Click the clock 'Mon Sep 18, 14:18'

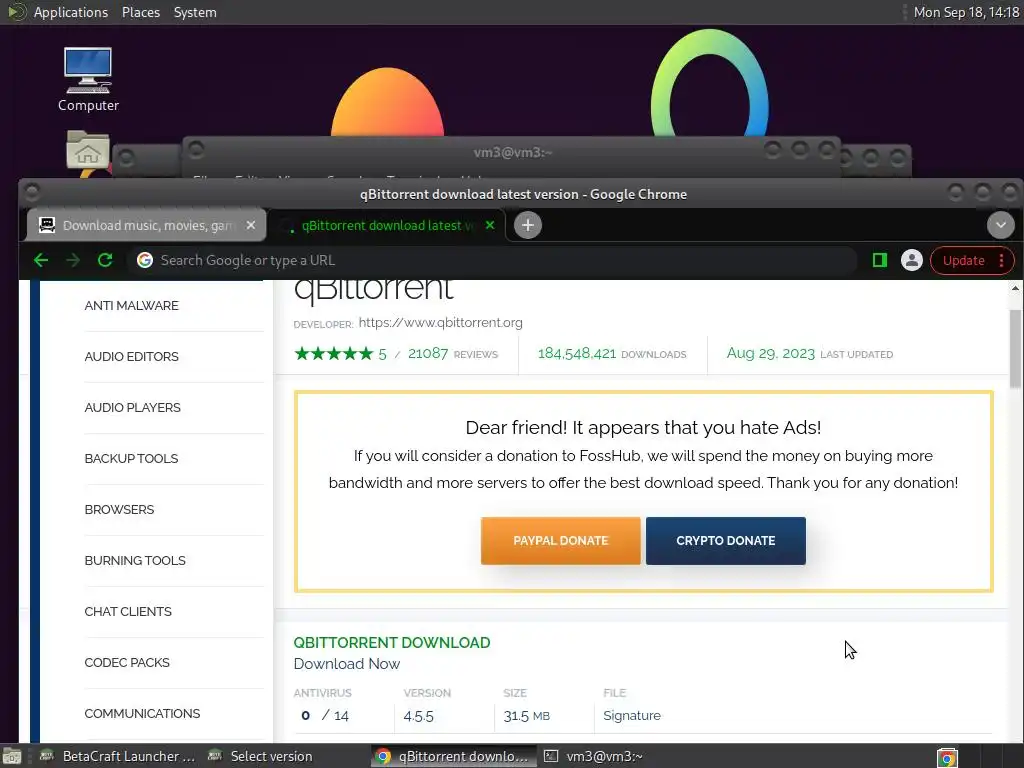point(967,12)
